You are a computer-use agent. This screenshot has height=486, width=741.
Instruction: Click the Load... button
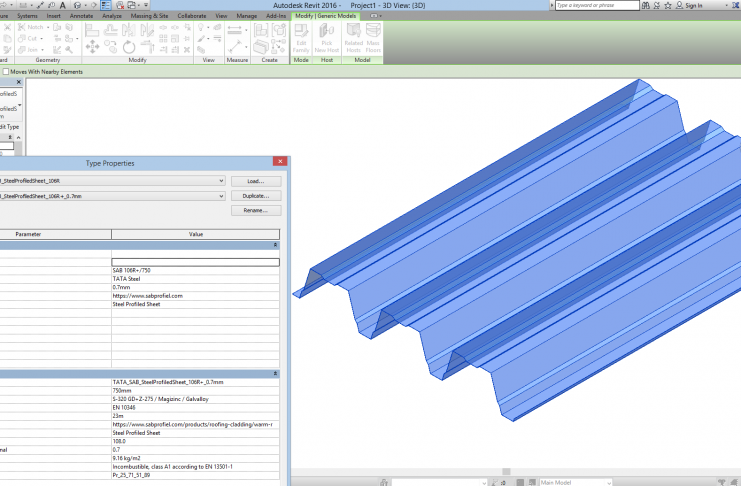(255, 181)
